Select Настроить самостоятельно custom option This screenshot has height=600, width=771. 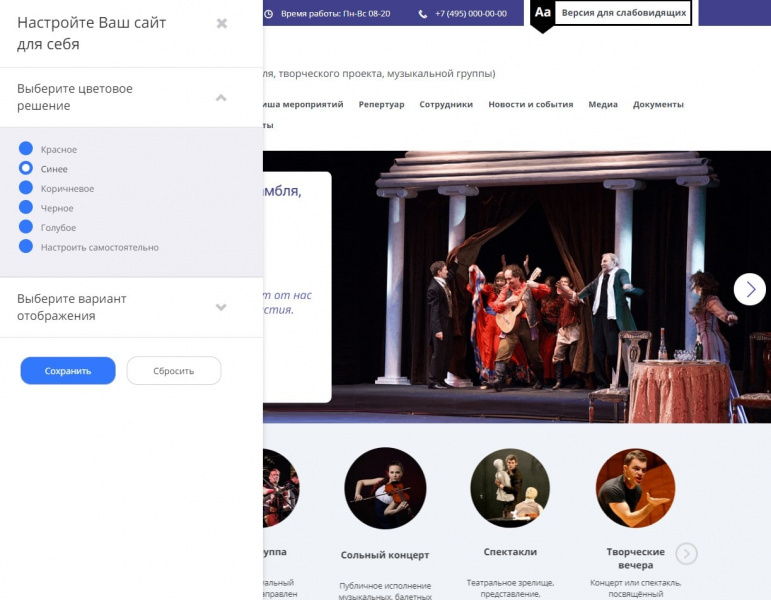click(x=26, y=246)
